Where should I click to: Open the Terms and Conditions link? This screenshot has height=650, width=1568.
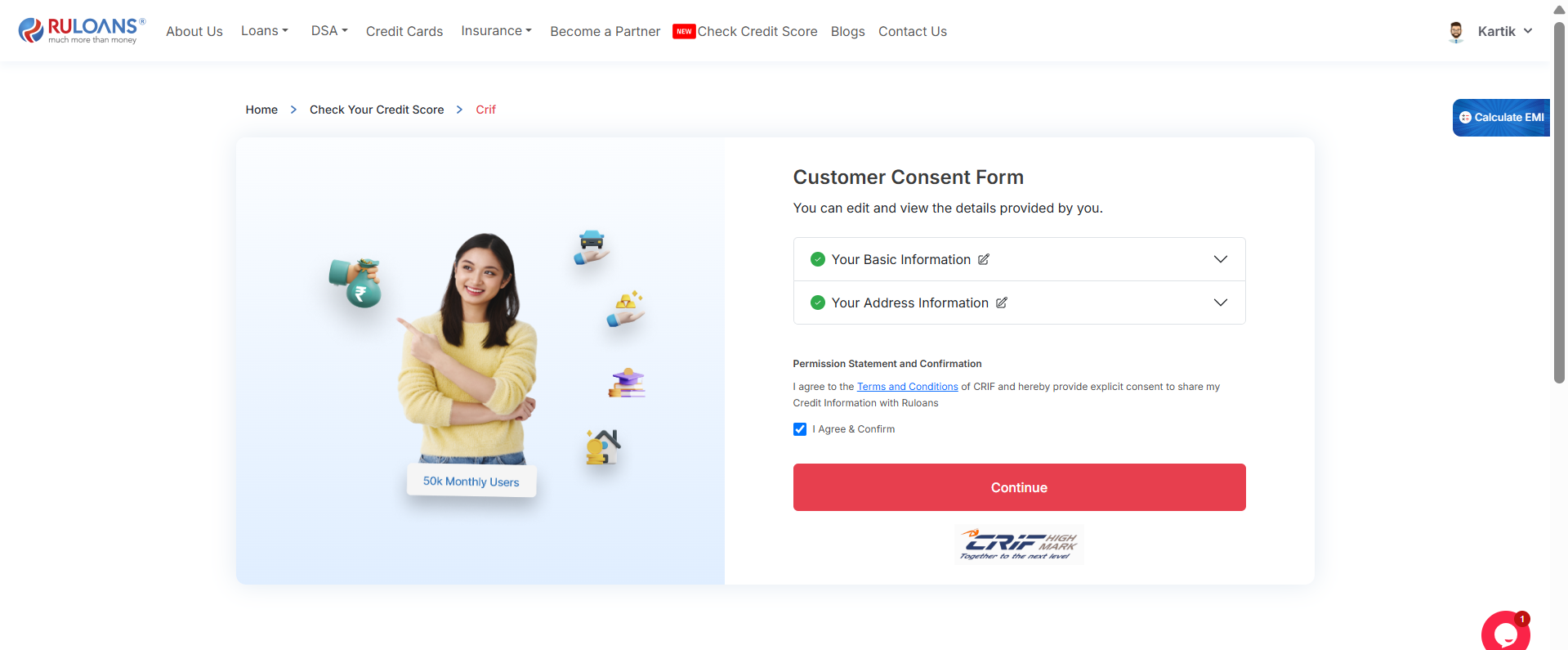click(x=907, y=387)
